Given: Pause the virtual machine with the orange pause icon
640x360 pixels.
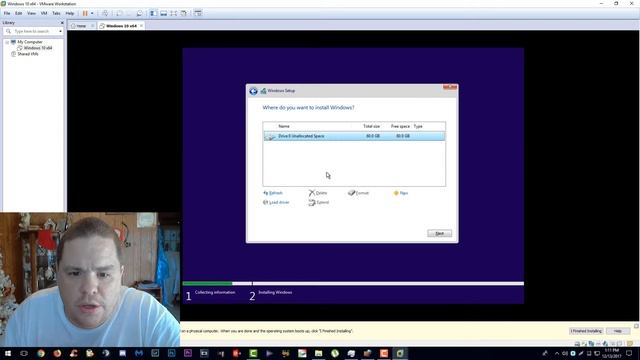Looking at the screenshot, I should click(85, 13).
